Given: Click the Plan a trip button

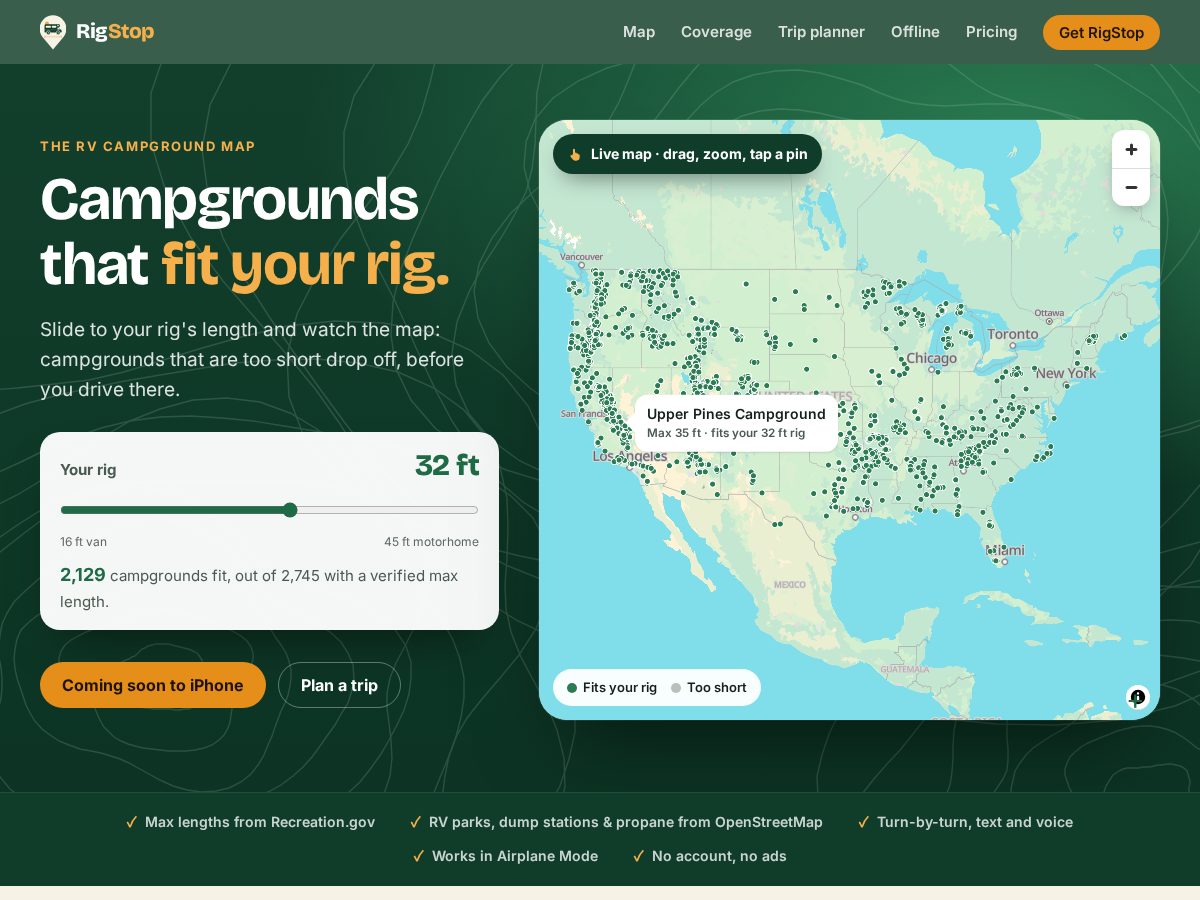Looking at the screenshot, I should (x=339, y=685).
